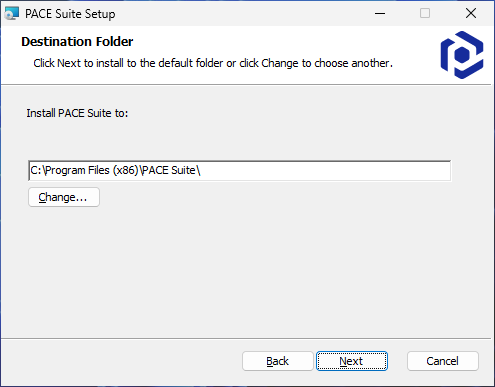Close the PACE Suite Setup window
This screenshot has height=387, width=495.
click(x=471, y=14)
